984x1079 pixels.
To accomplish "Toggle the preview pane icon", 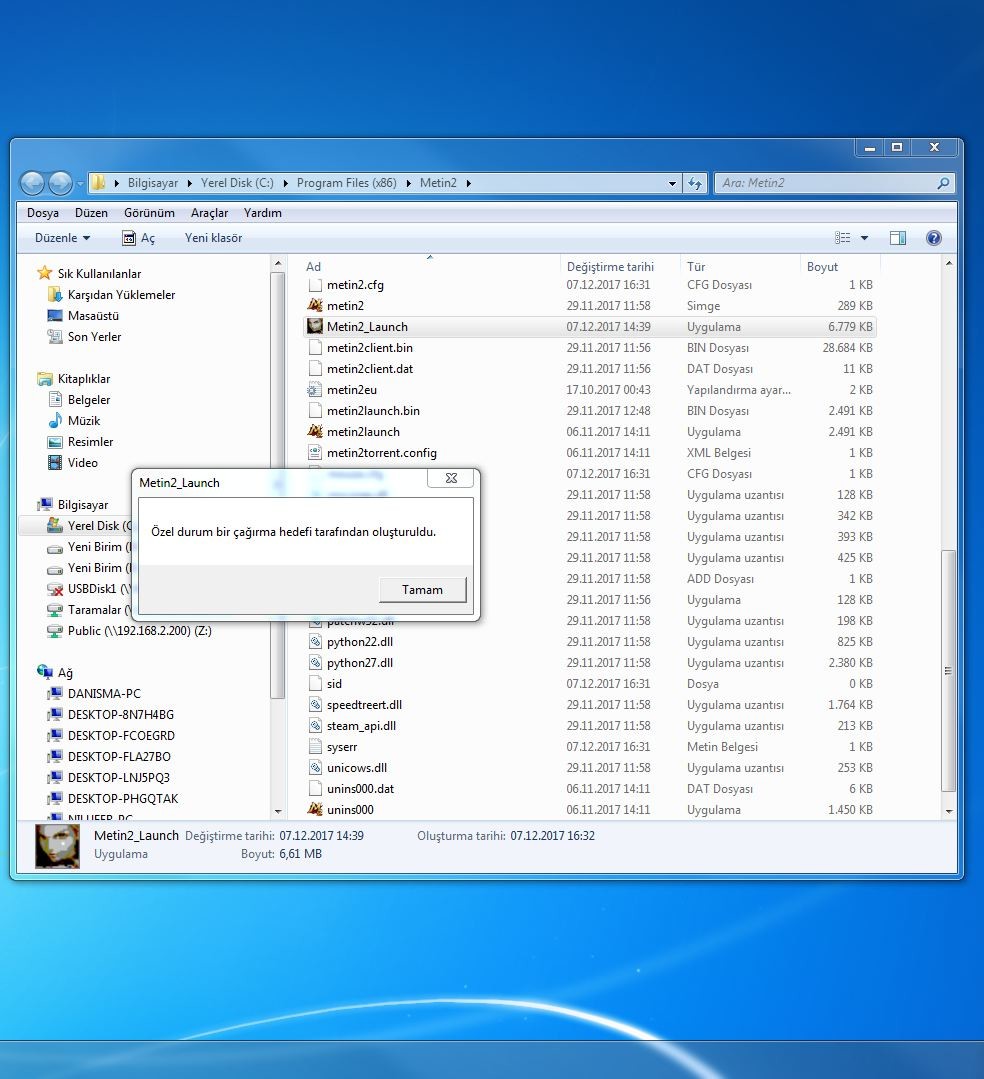I will 897,238.
